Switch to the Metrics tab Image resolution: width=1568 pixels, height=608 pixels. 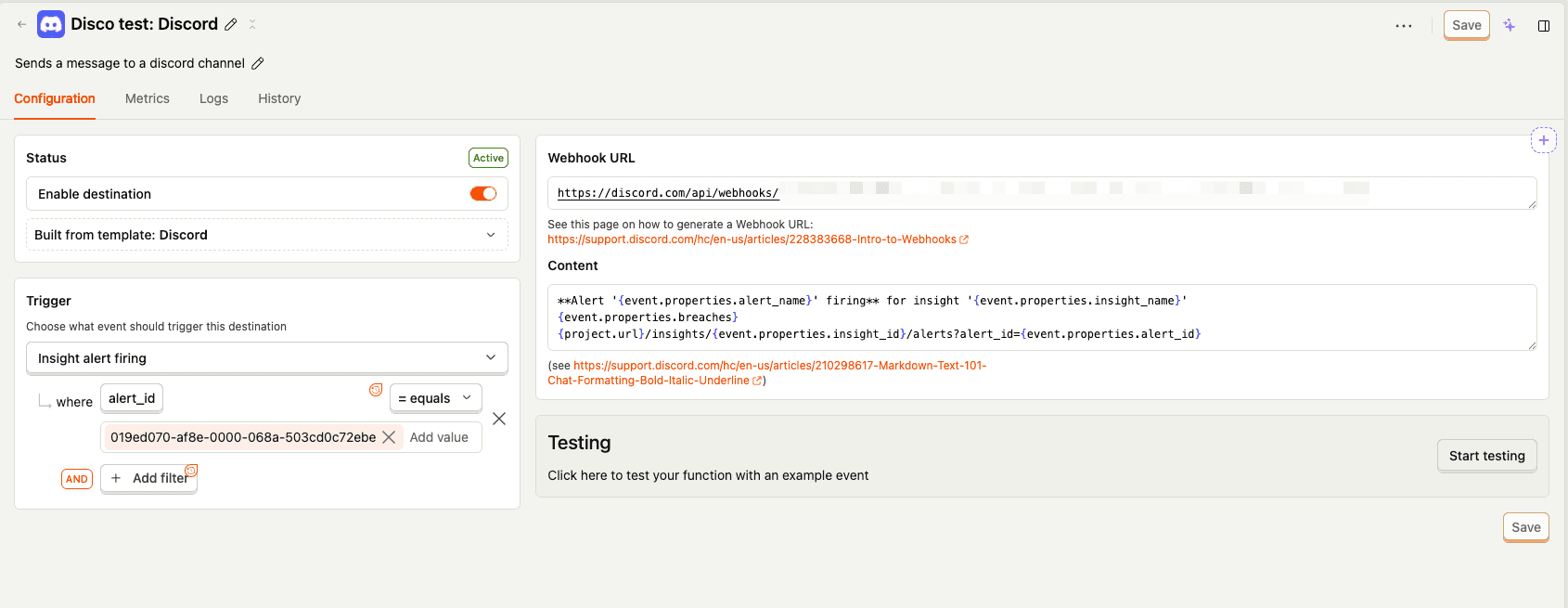pyautogui.click(x=148, y=98)
